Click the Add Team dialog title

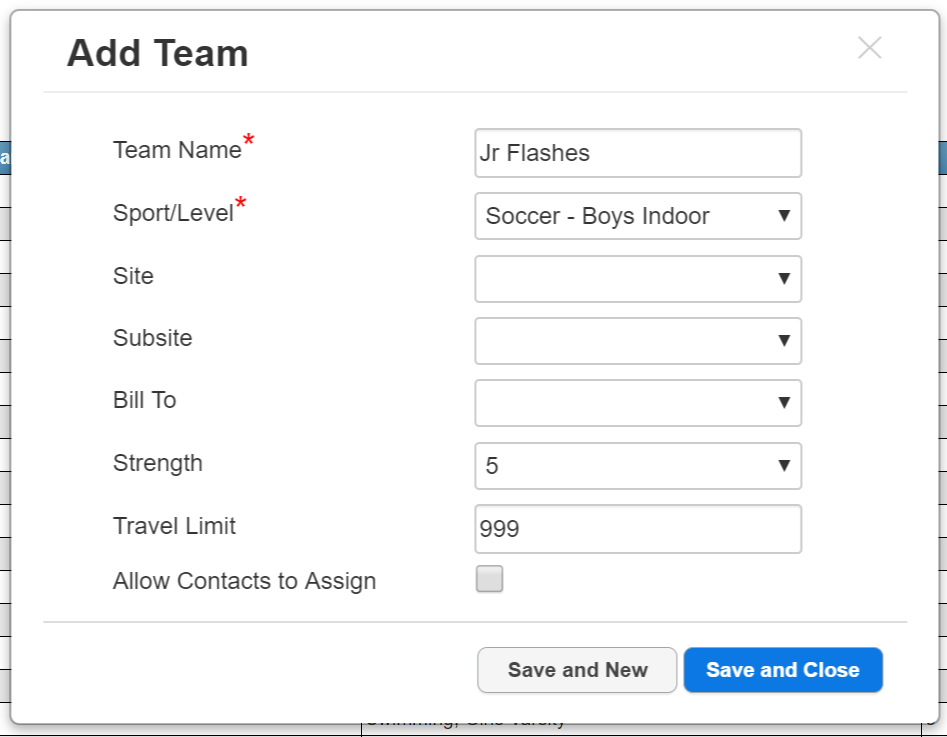pyautogui.click(x=157, y=53)
